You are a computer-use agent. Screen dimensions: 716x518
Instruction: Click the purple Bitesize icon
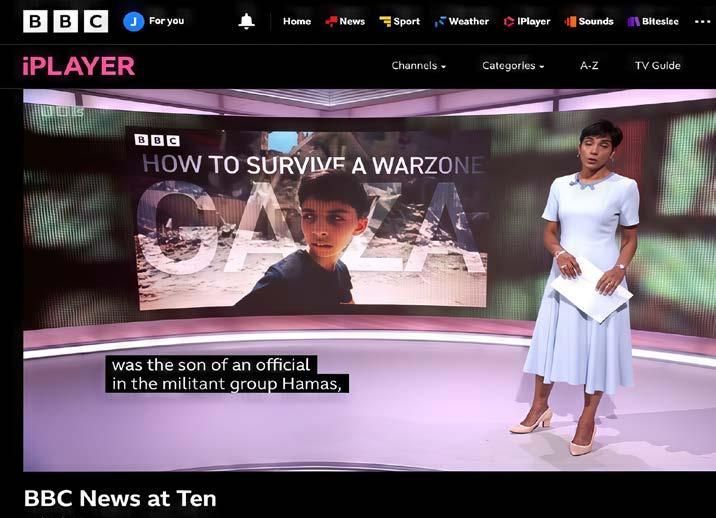point(633,21)
